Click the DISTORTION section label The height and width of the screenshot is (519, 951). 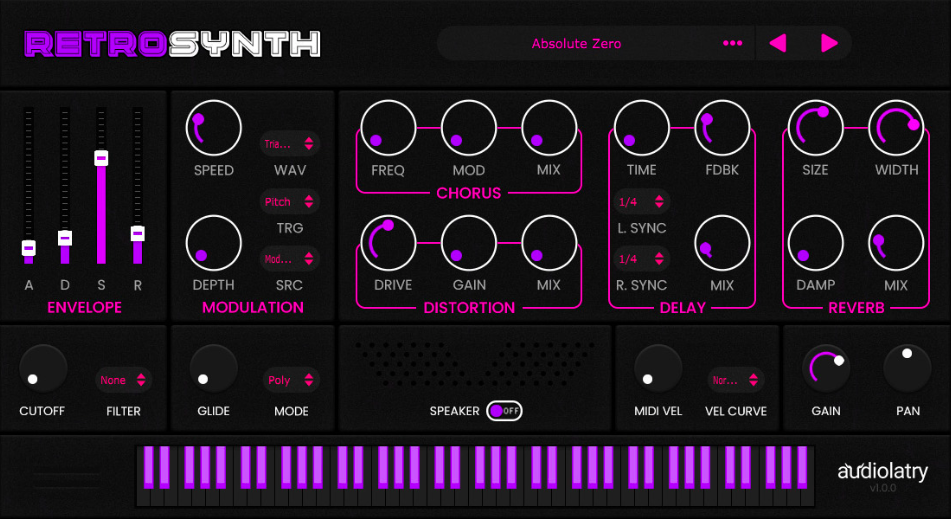(x=469, y=307)
